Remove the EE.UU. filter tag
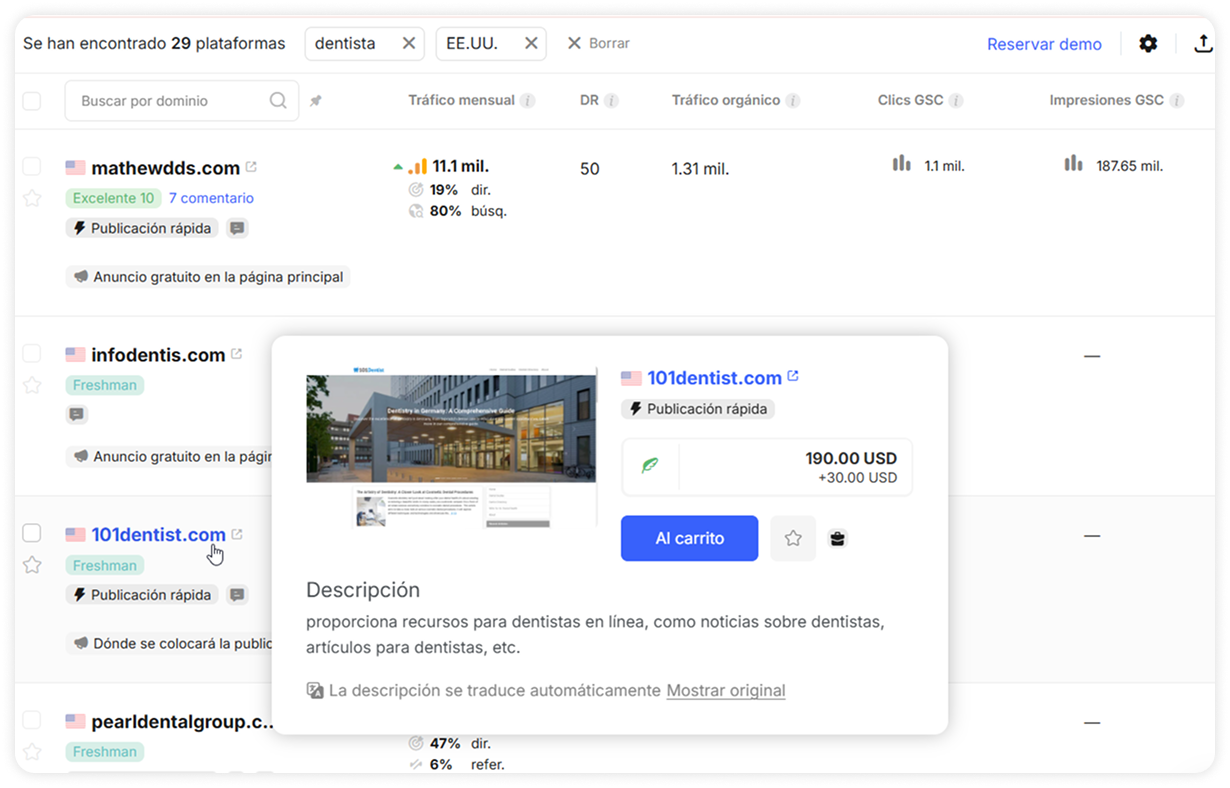1230x788 pixels. pyautogui.click(x=531, y=43)
